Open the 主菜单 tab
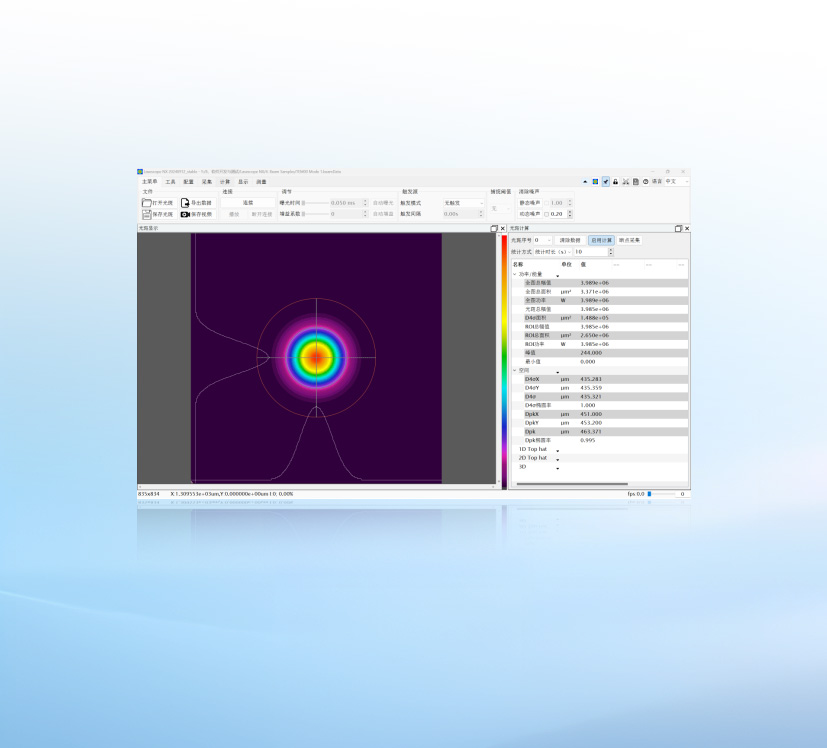This screenshot has height=748, width=827. click(150, 181)
